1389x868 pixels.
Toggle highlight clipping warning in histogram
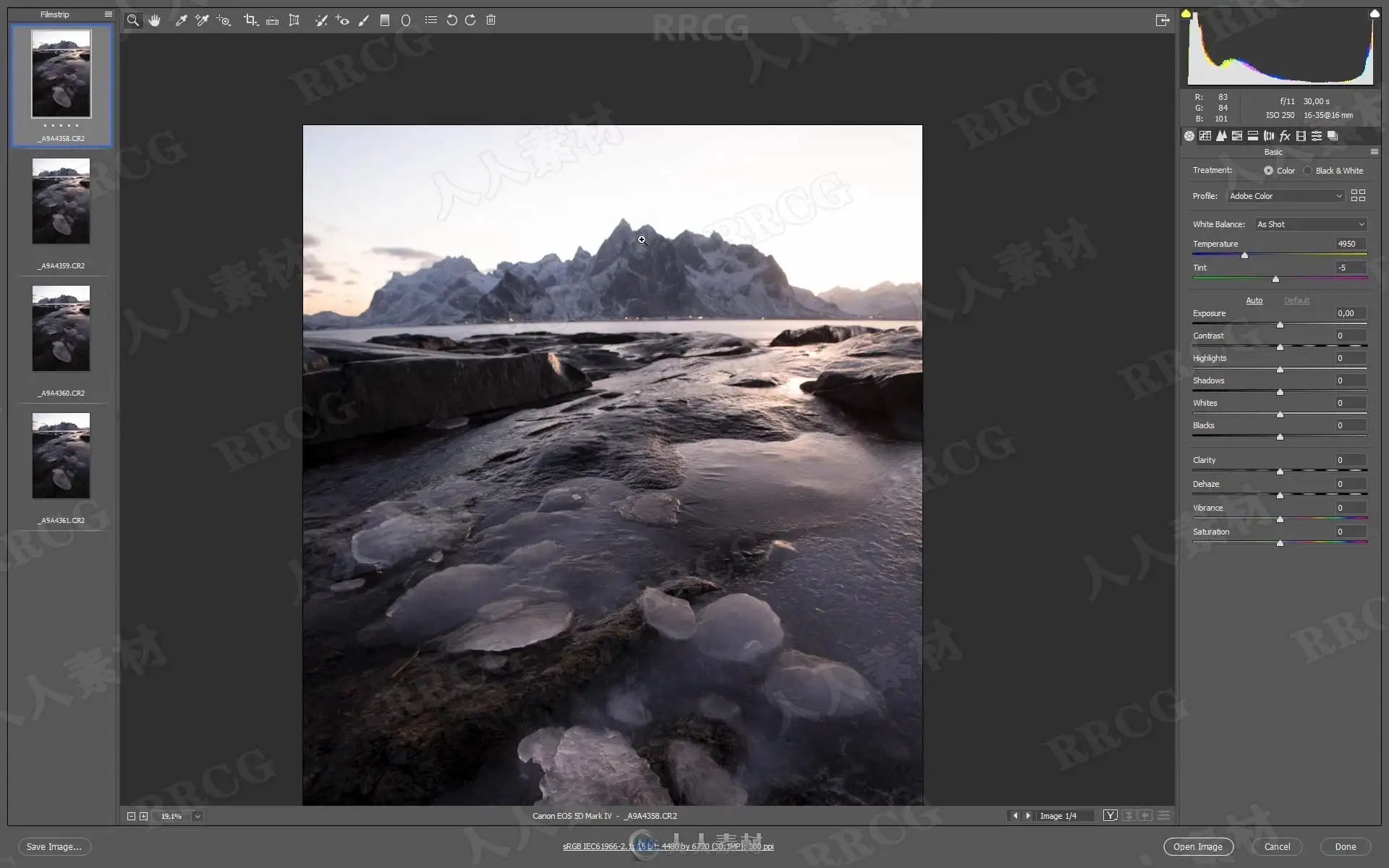1374,14
